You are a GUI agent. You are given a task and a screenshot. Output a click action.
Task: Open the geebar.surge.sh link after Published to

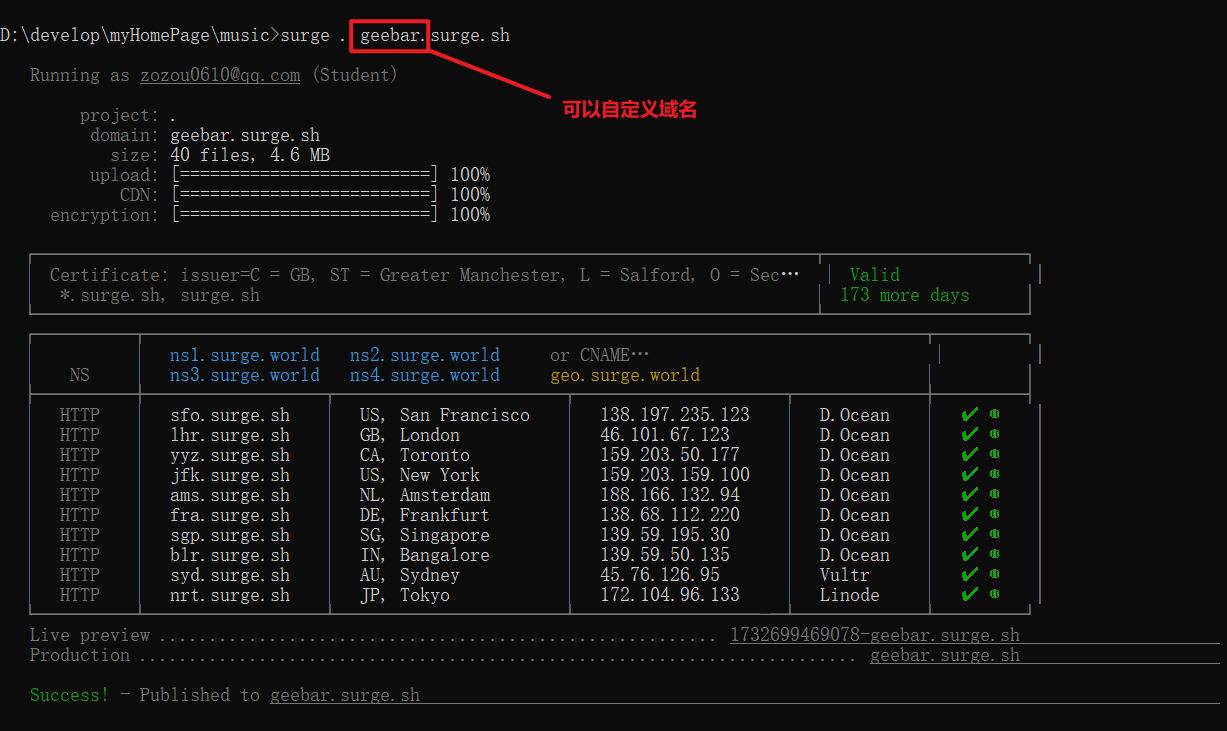[345, 695]
